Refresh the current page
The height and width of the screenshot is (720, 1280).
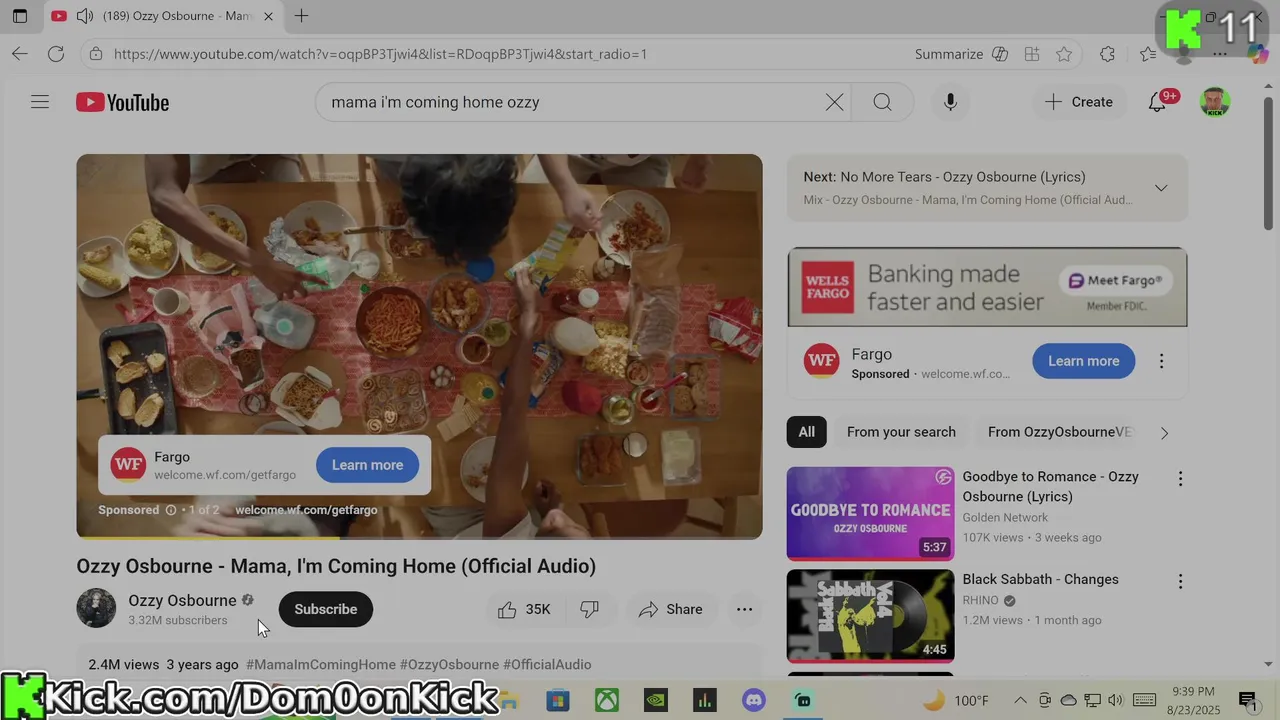56,54
